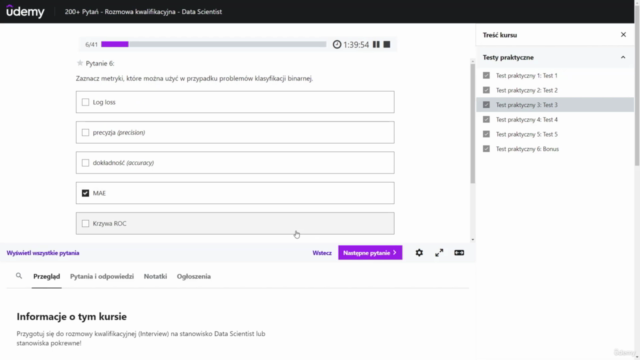Toggle expanded view mode icon
This screenshot has width=640, height=360.
pyautogui.click(x=459, y=253)
